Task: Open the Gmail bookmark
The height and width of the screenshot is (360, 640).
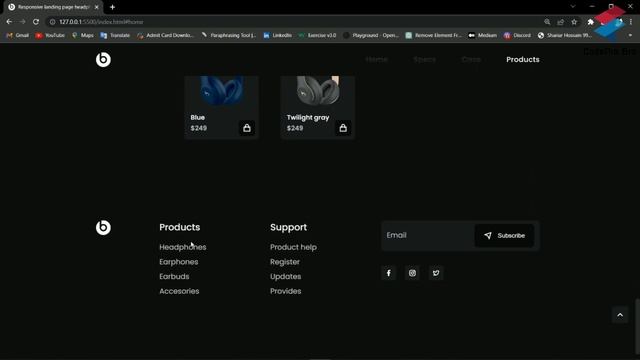Action: coord(18,36)
